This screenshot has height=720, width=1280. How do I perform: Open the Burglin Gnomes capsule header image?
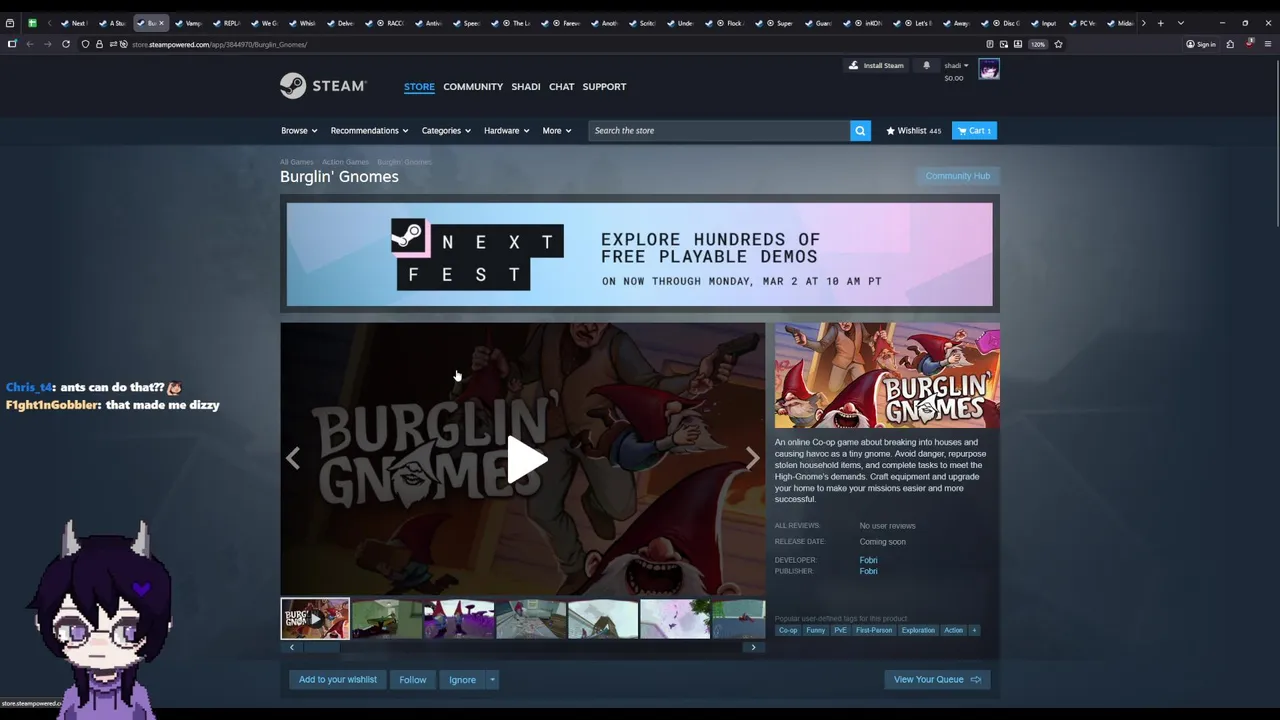tap(887, 375)
